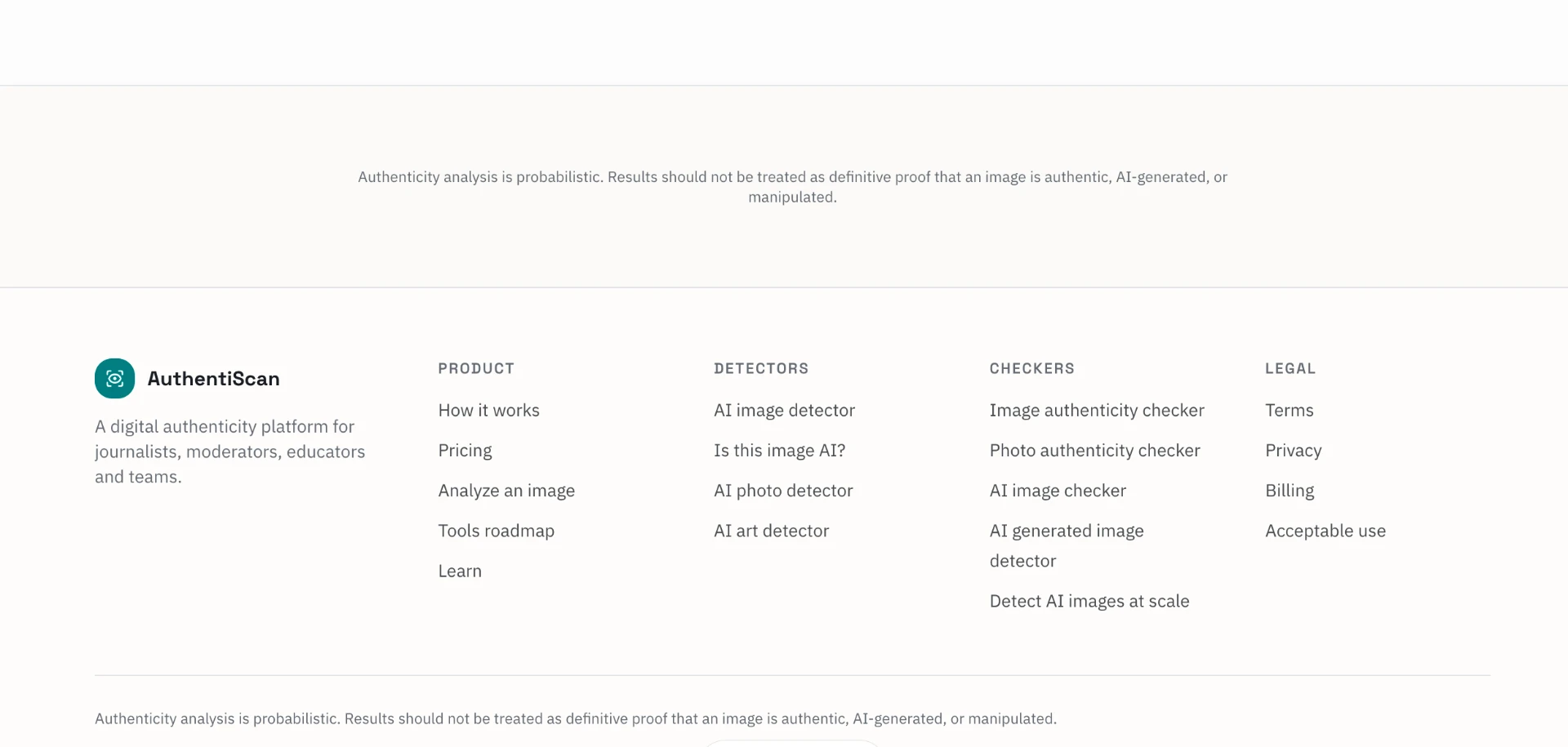Open Detect AI images at scale
Viewport: 1568px width, 747px height.
(x=1089, y=601)
